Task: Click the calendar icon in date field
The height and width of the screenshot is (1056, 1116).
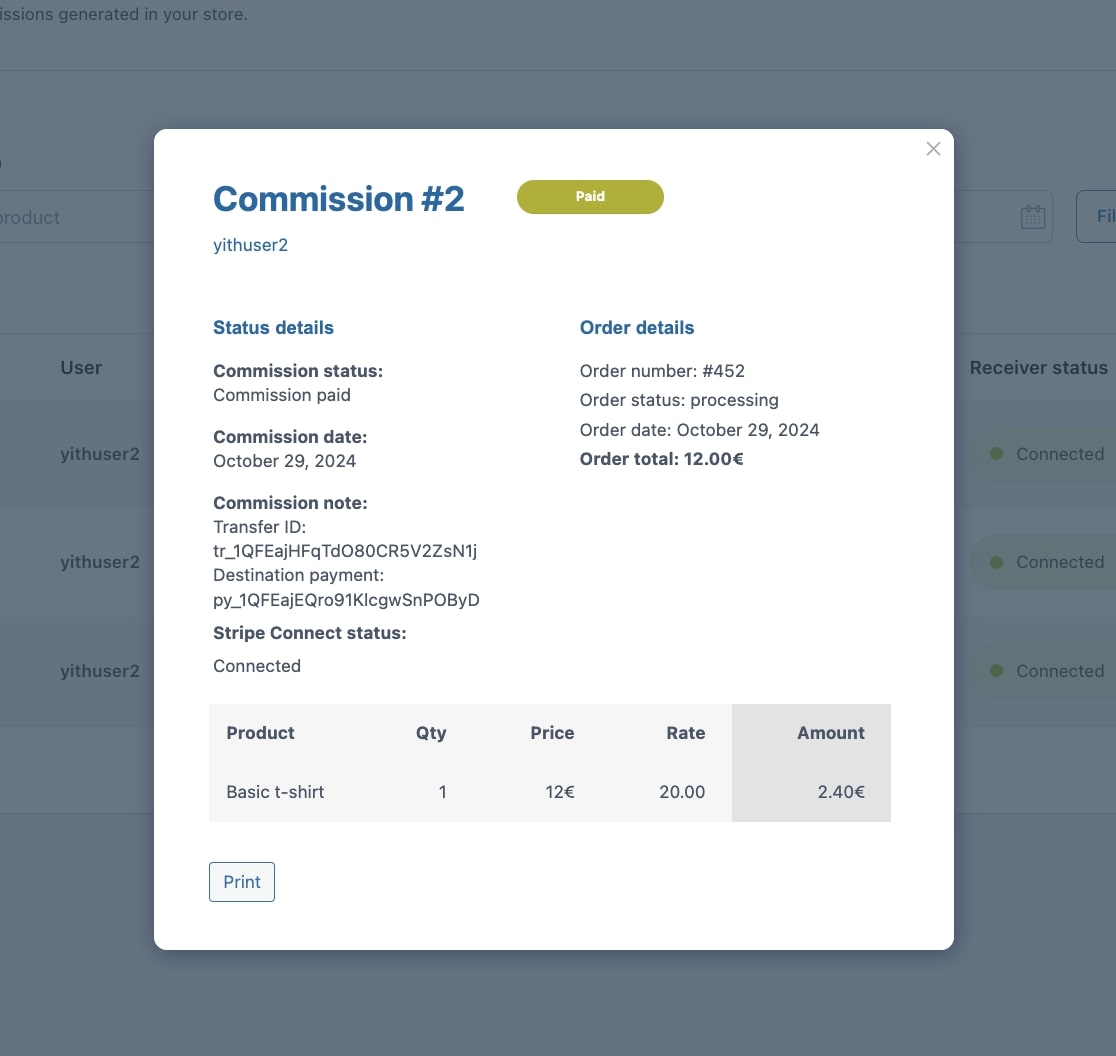Action: [1032, 217]
